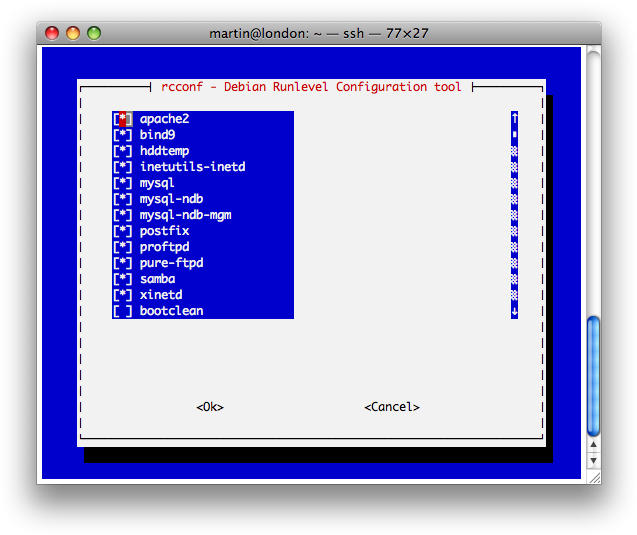This screenshot has height=535, width=637.
Task: Select the mysql-ndb-mgm entry text
Action: click(x=186, y=215)
